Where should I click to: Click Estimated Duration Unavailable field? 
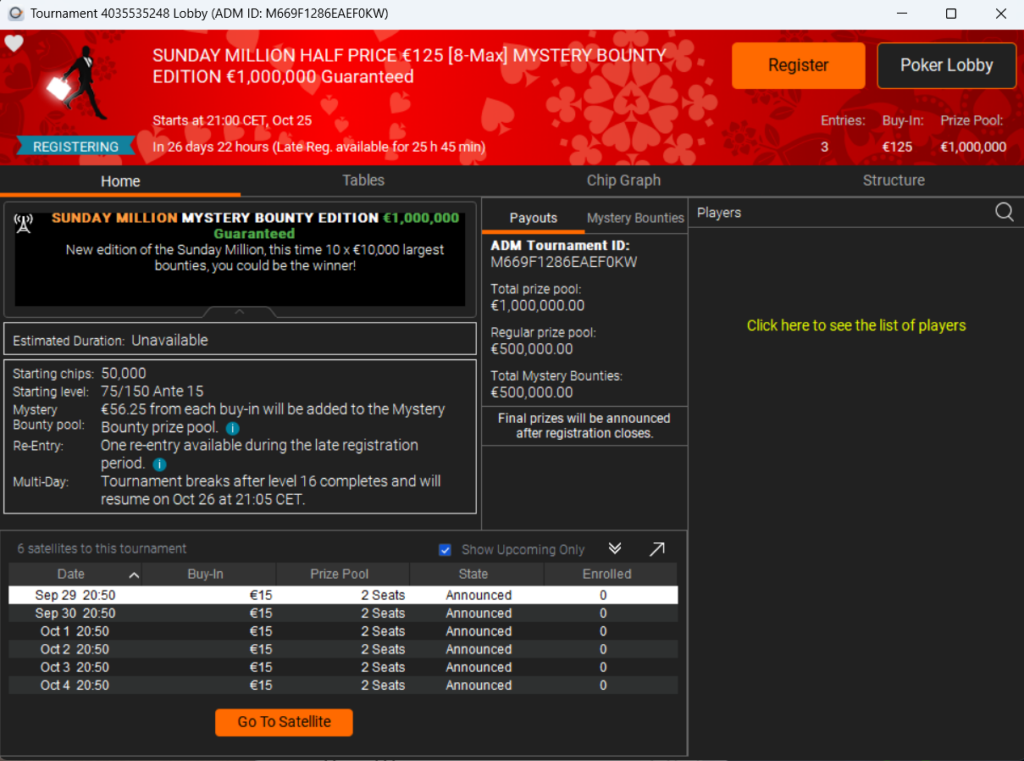(x=240, y=340)
